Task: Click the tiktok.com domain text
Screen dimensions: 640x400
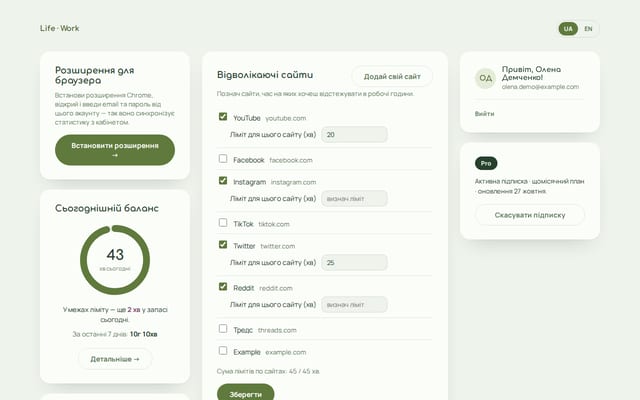Action: [x=274, y=224]
